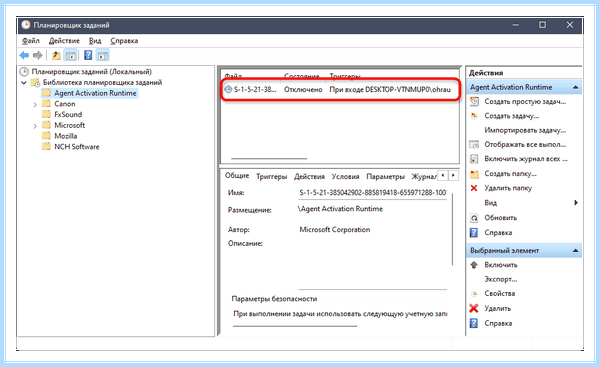600x367 pixels.
Task: Collapse the Agent Activation Runtime actions section
Action: coord(575,87)
